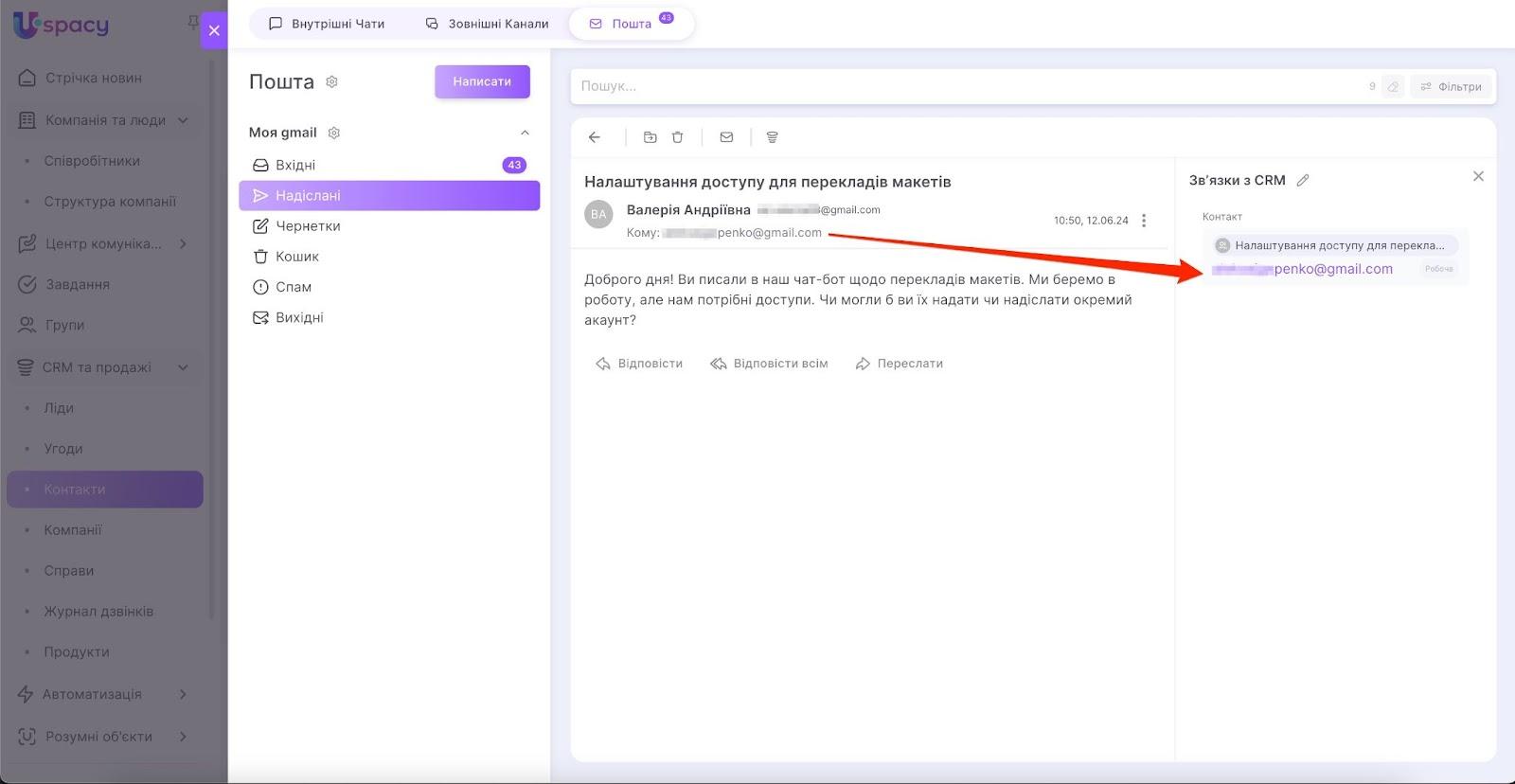Click the back arrow in email toolbar

595,137
